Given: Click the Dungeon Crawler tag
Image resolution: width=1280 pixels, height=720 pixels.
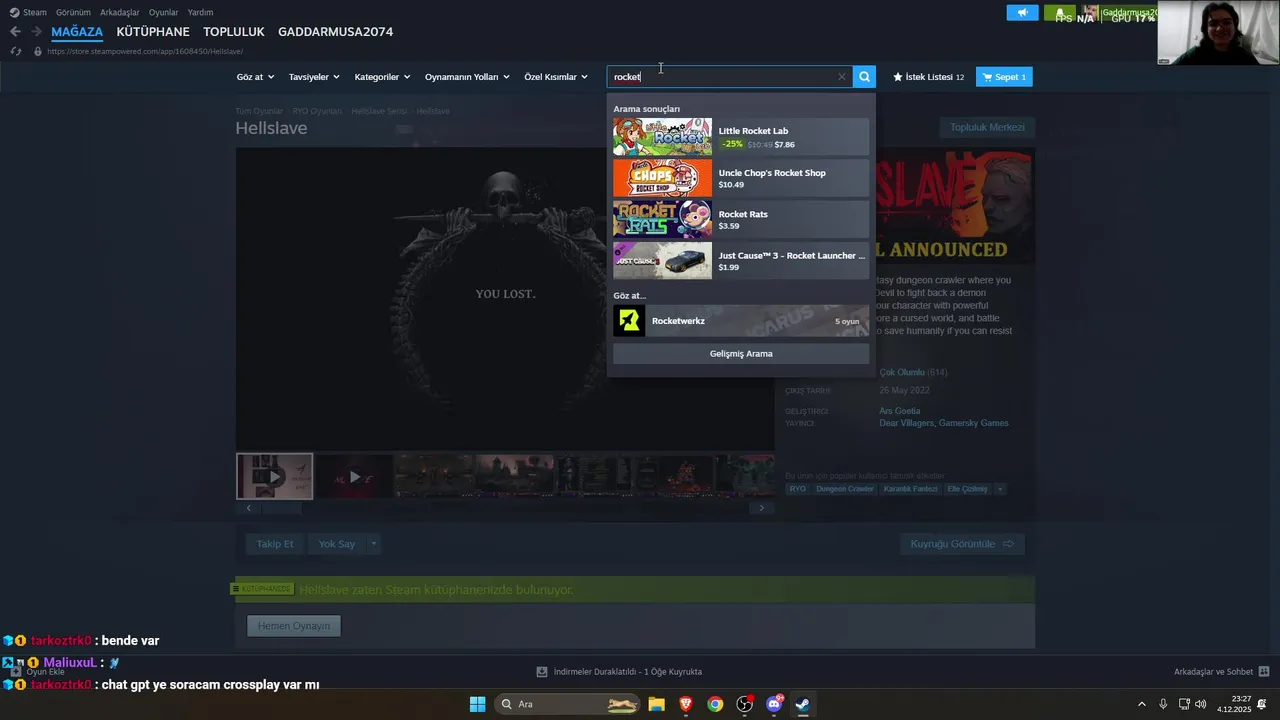Looking at the screenshot, I should 845,489.
